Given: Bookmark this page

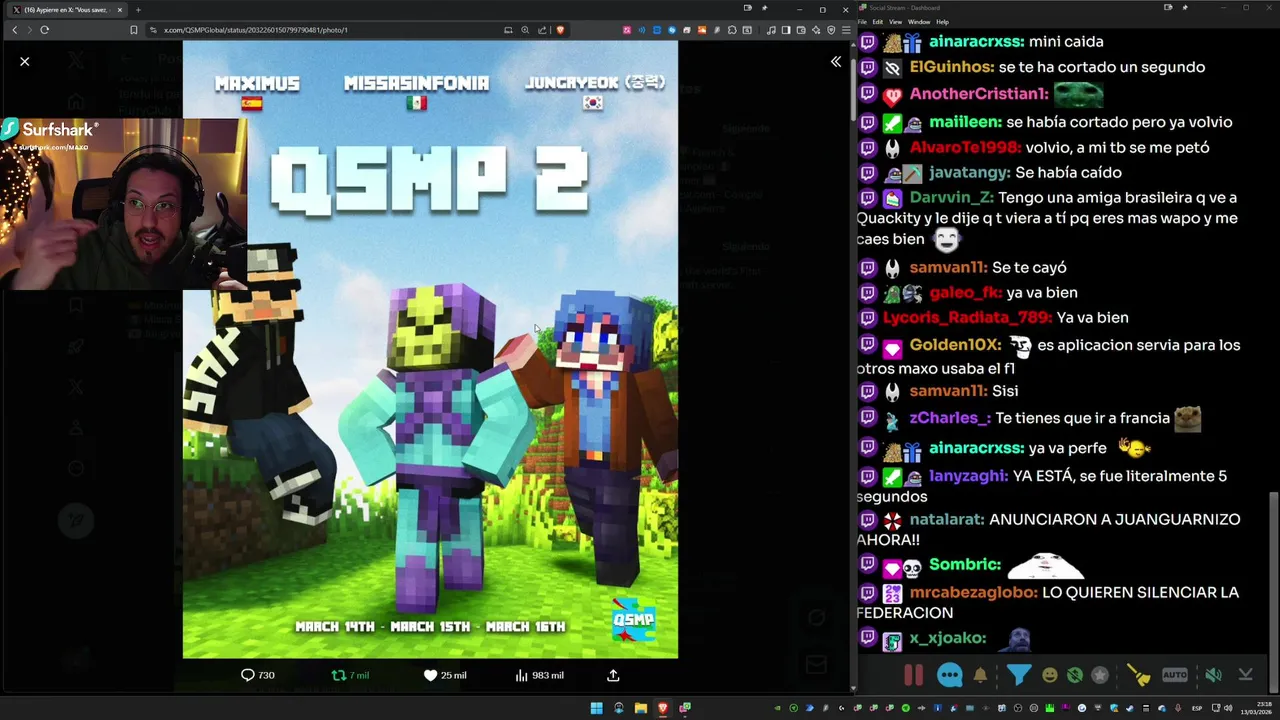Looking at the screenshot, I should [x=133, y=30].
